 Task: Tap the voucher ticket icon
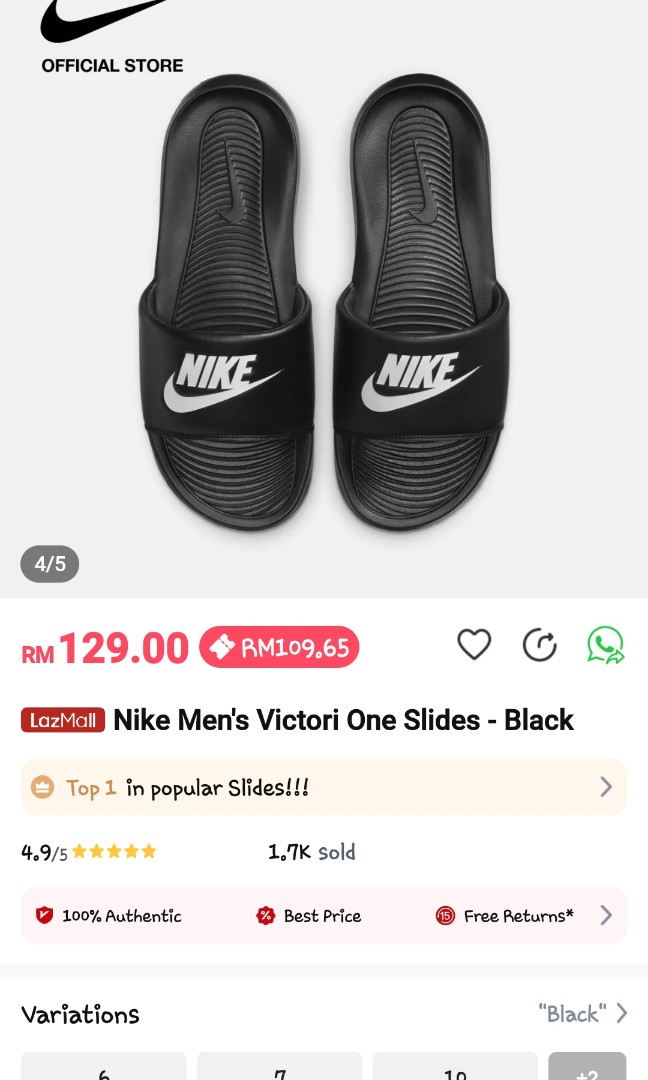(224, 646)
